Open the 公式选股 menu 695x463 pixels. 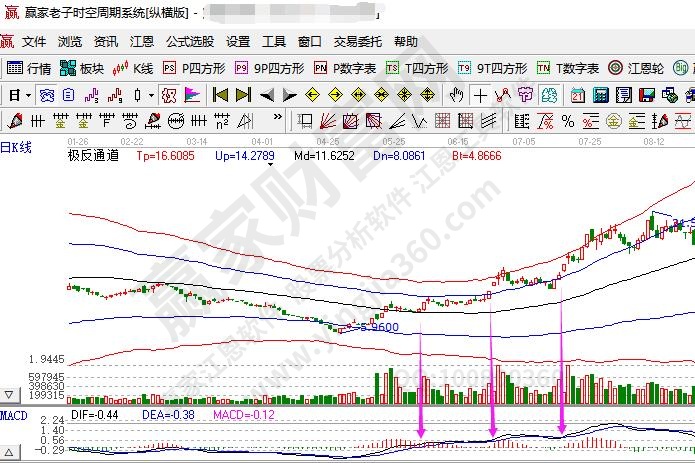point(190,42)
